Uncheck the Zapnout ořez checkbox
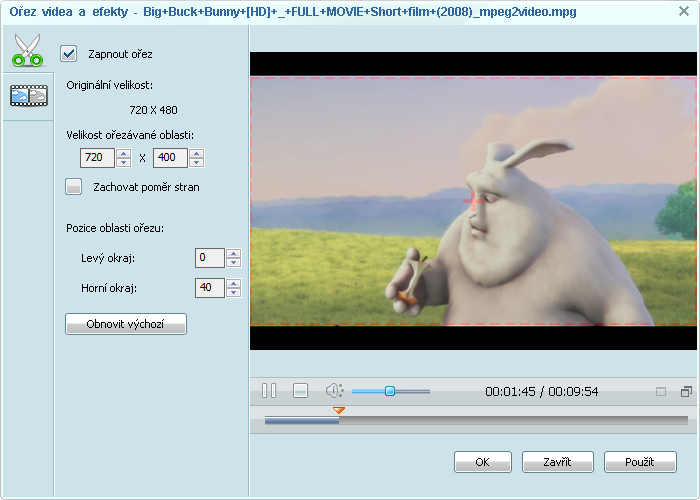Image resolution: width=700 pixels, height=500 pixels. point(69,54)
